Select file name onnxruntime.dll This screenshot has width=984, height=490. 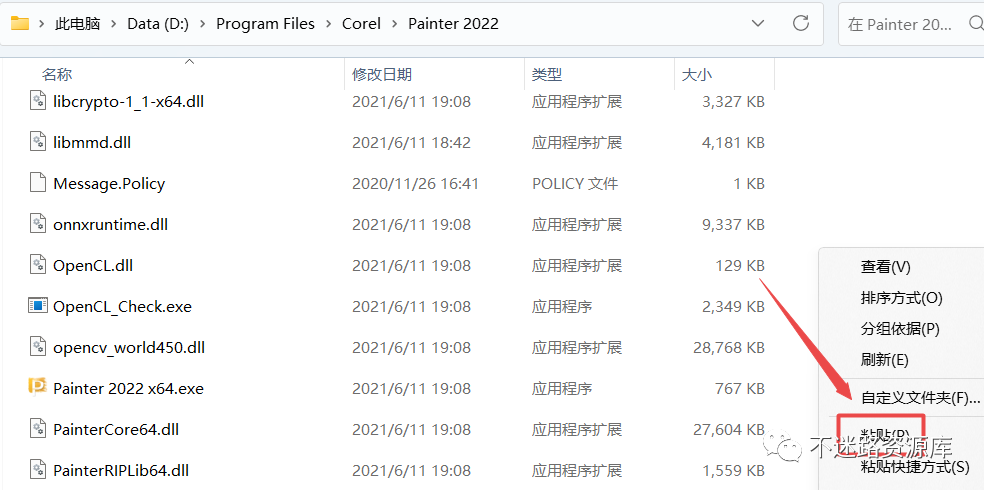pos(110,225)
